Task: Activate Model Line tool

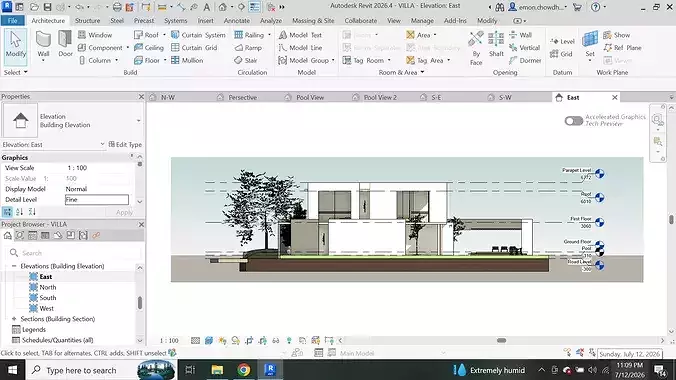Action: click(x=300, y=47)
